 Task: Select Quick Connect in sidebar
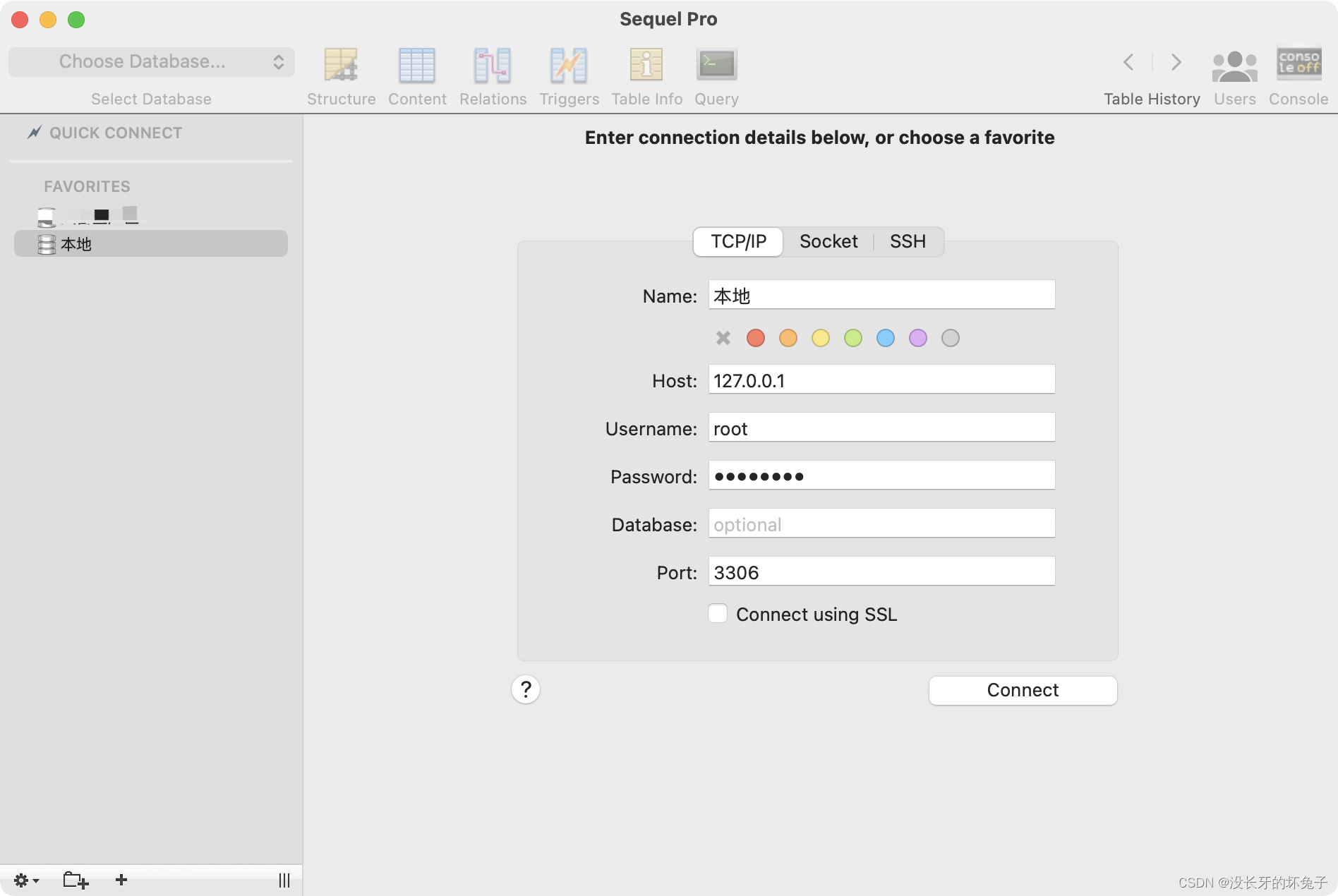pos(104,133)
